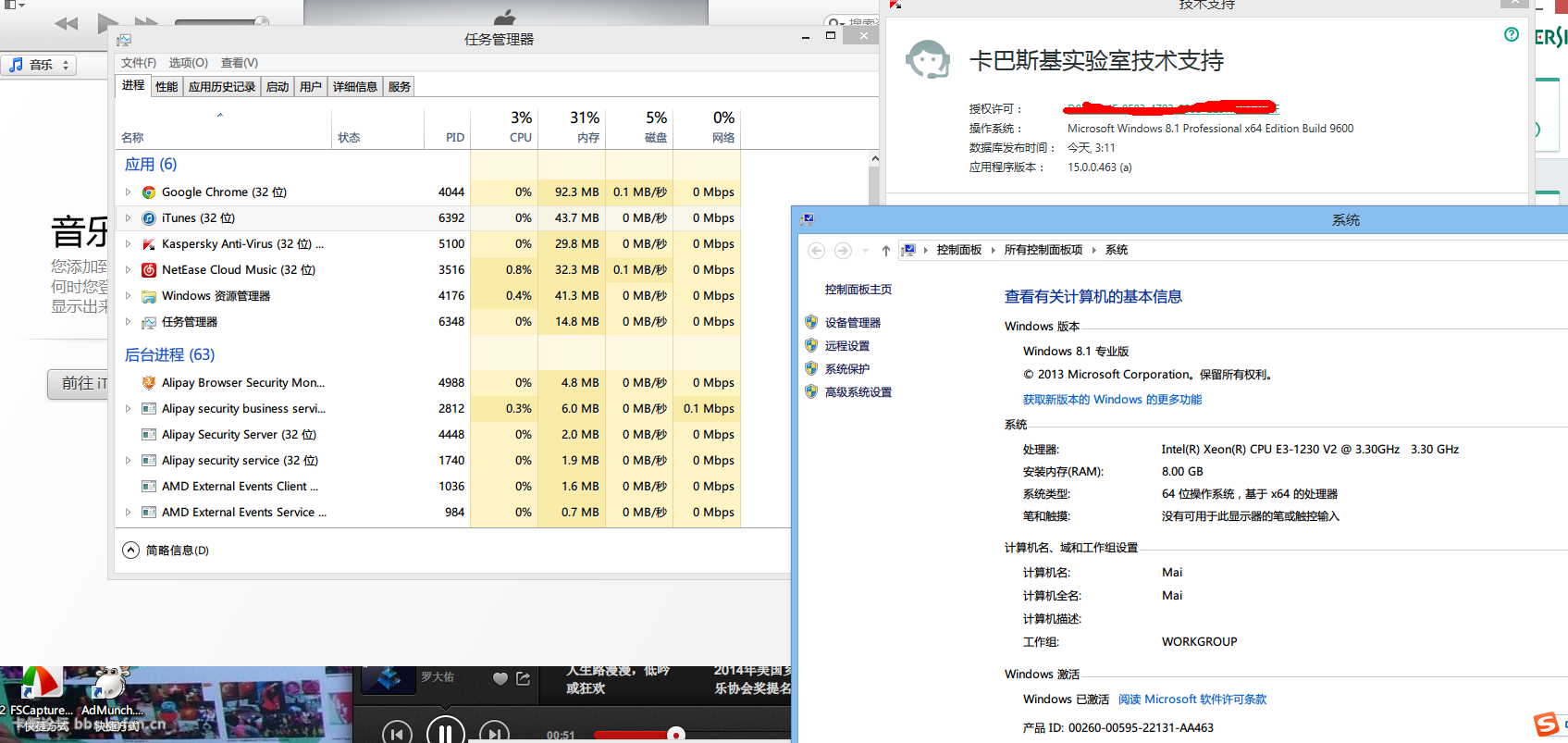Screen dimensions: 1568x743
Task: Click the iTunes rewind button
Action: point(66,23)
